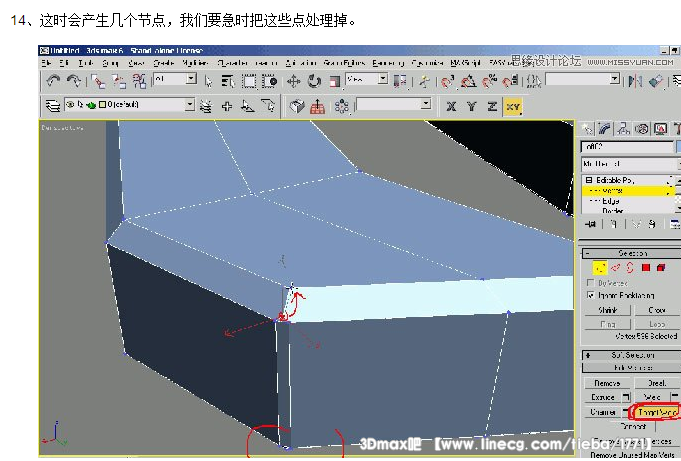Click the Undo arrow icon

tap(53, 81)
